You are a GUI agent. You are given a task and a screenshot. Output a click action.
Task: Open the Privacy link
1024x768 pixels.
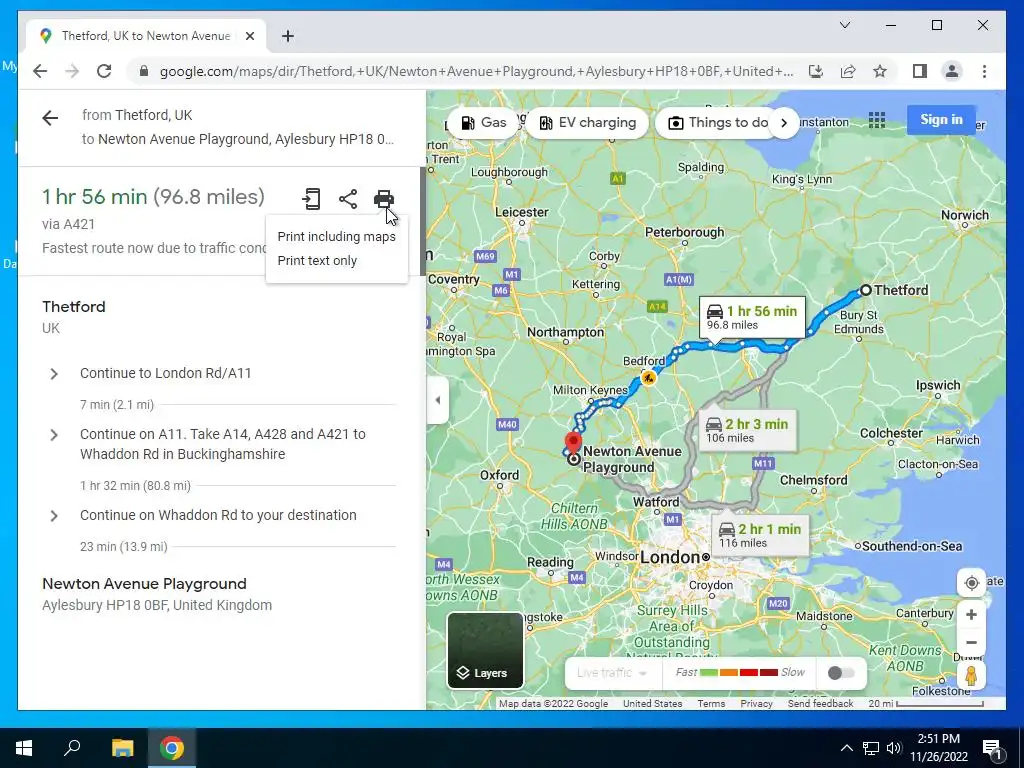[x=756, y=703]
